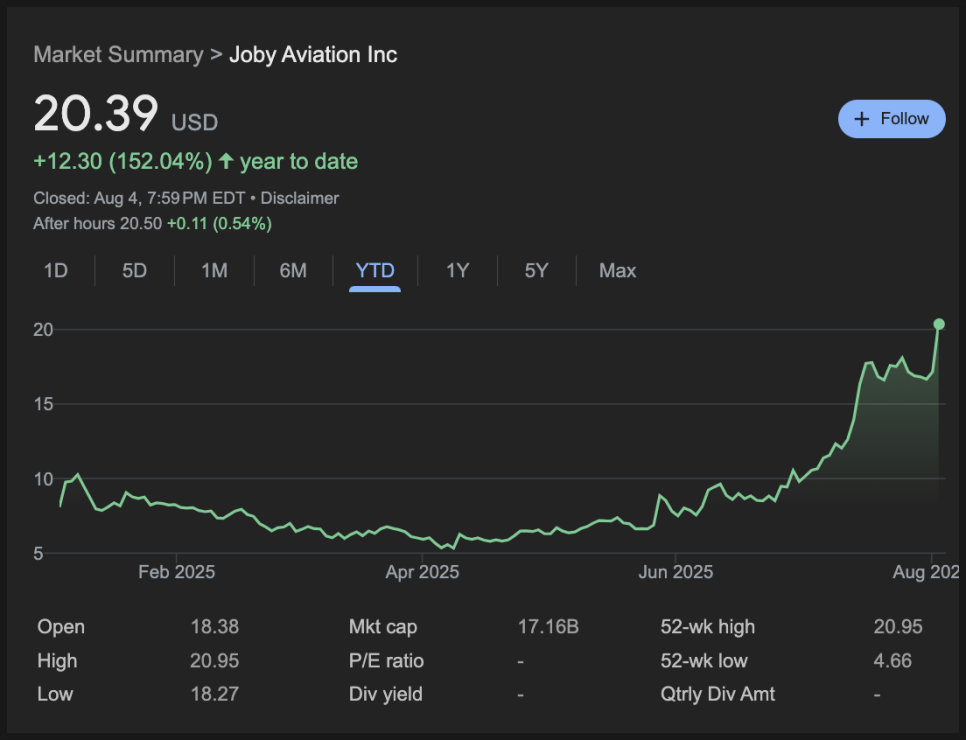Click the Jun 2025 axis label

[x=676, y=572]
